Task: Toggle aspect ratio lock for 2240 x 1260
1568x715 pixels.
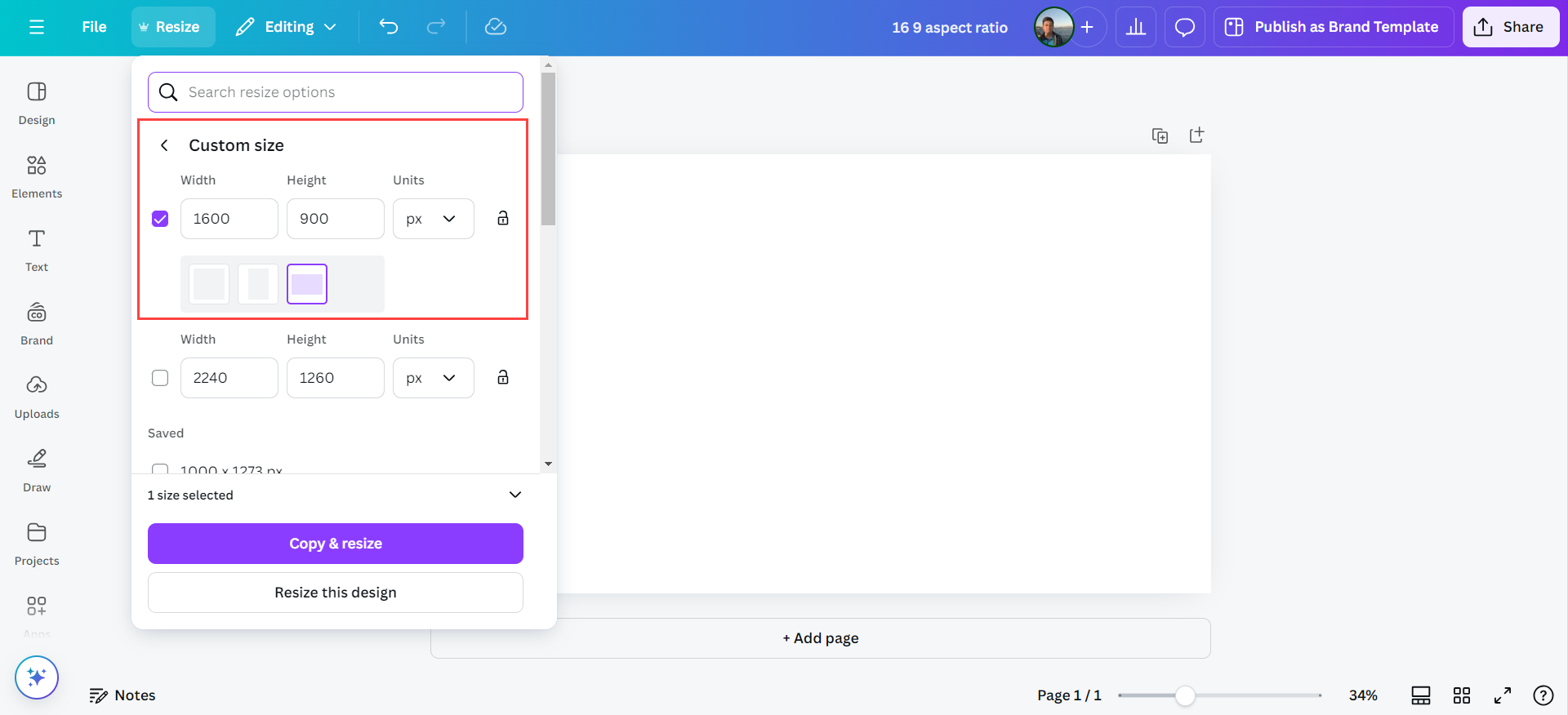Action: 503,377
